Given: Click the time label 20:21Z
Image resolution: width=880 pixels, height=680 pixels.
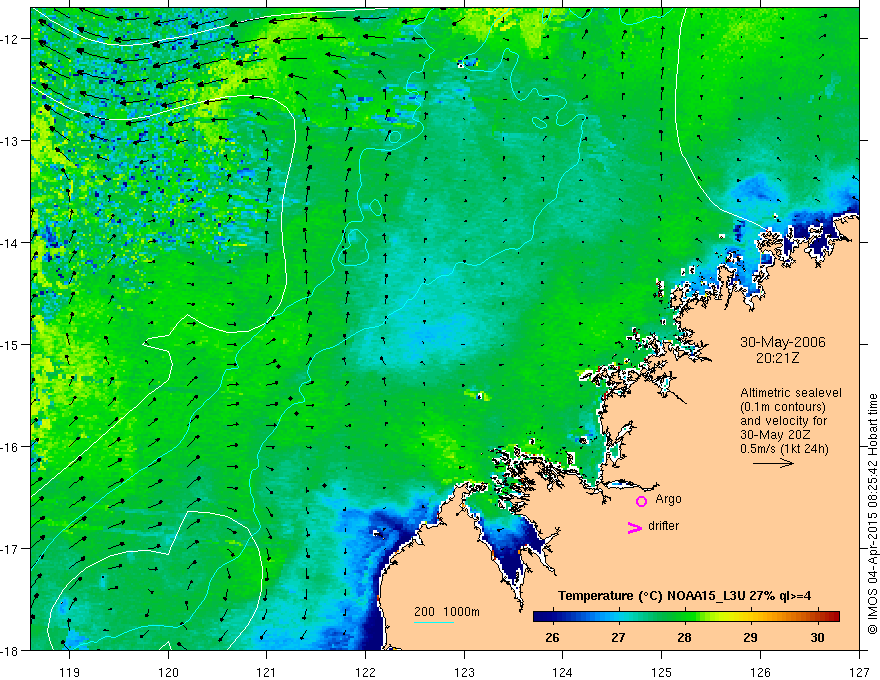Looking at the screenshot, I should [777, 357].
